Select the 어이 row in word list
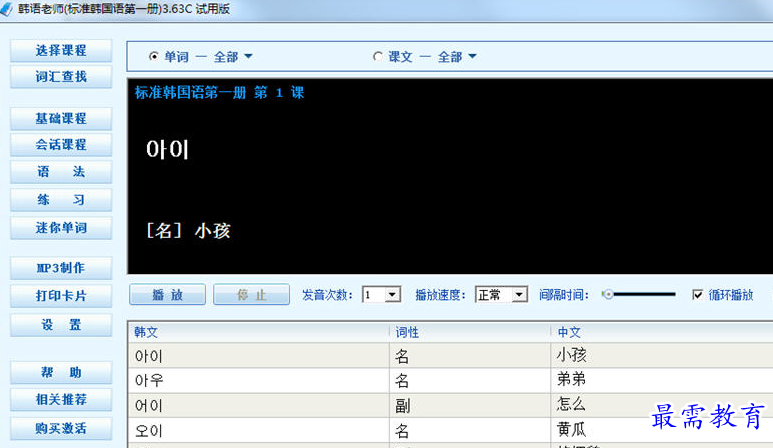Image resolution: width=773 pixels, height=448 pixels. point(451,406)
